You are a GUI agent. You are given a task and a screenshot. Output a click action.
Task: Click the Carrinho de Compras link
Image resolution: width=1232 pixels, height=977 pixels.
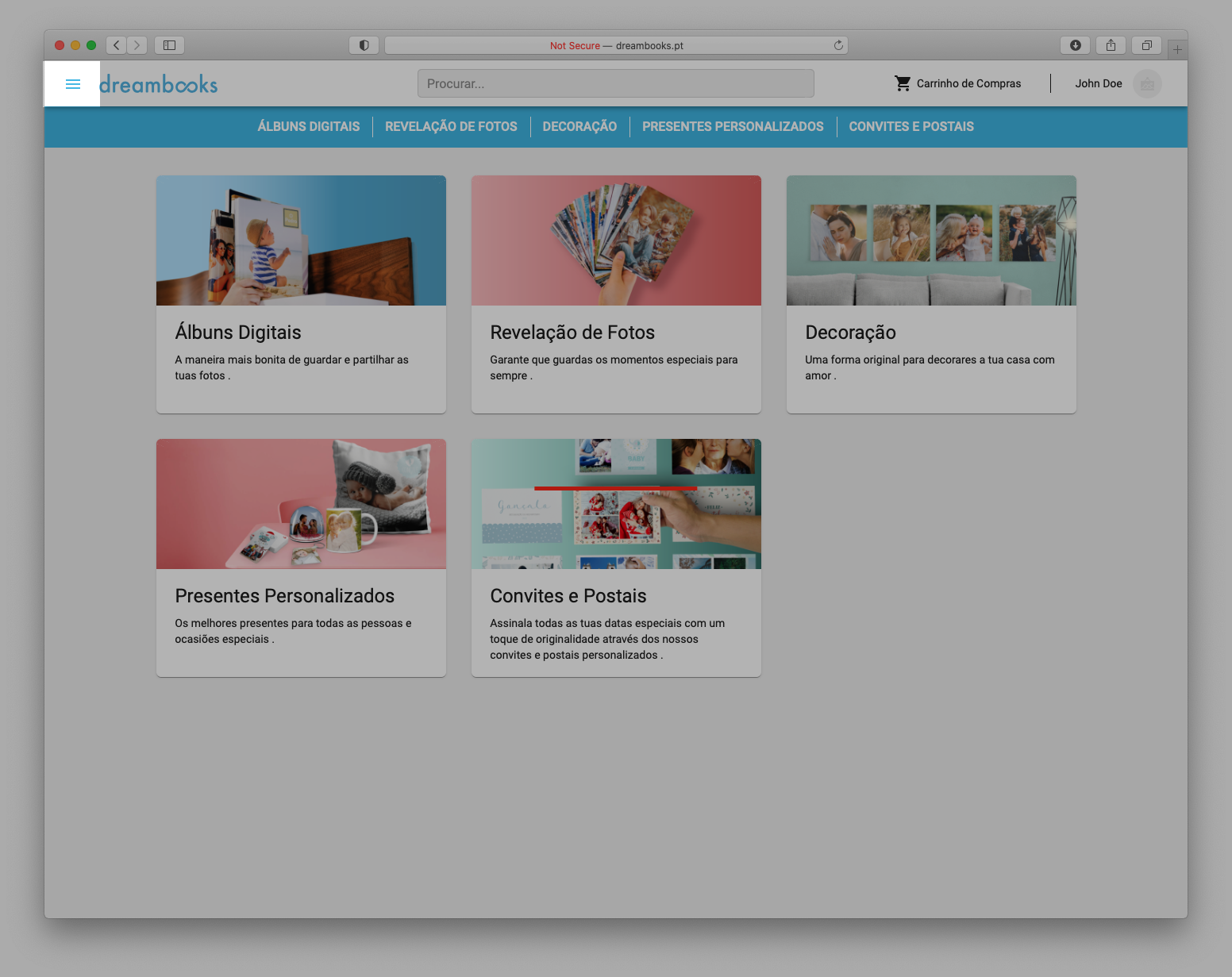968,83
